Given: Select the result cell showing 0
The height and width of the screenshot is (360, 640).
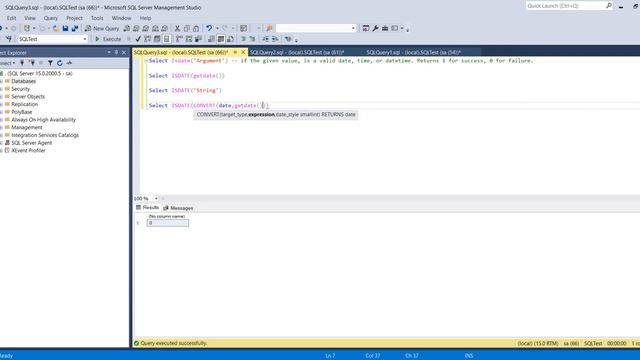Looking at the screenshot, I should click(x=168, y=223).
